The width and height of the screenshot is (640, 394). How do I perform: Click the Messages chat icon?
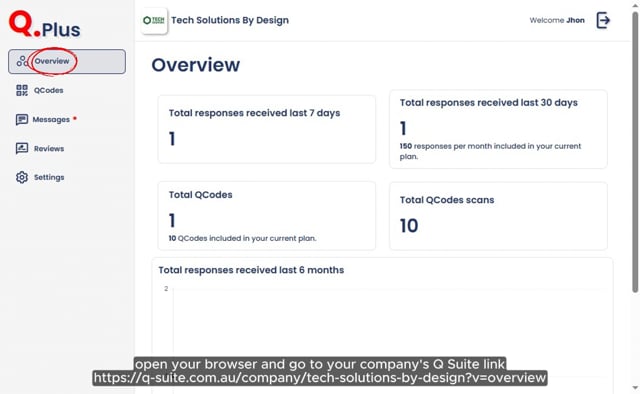(22, 119)
